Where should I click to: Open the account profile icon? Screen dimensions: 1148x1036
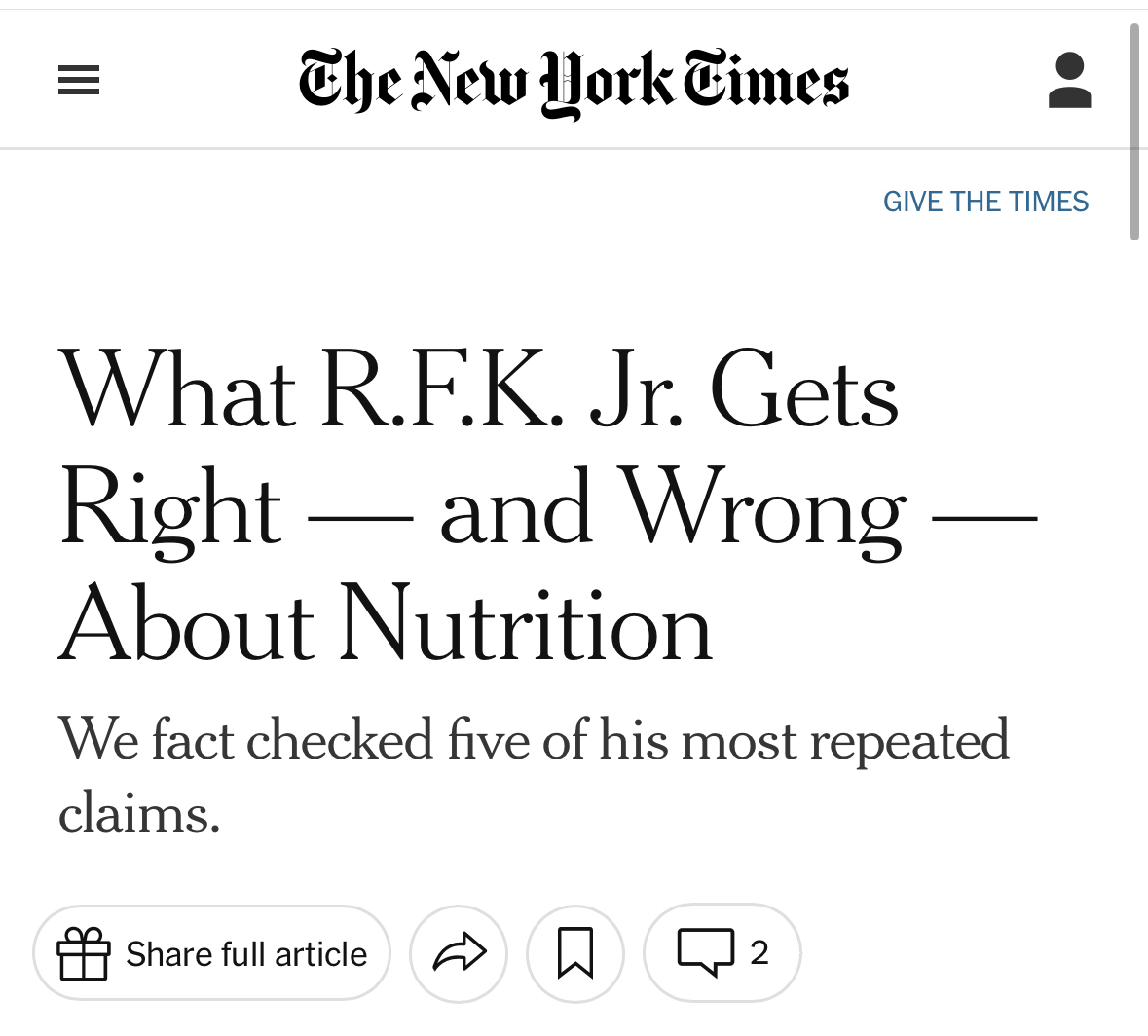[1069, 80]
